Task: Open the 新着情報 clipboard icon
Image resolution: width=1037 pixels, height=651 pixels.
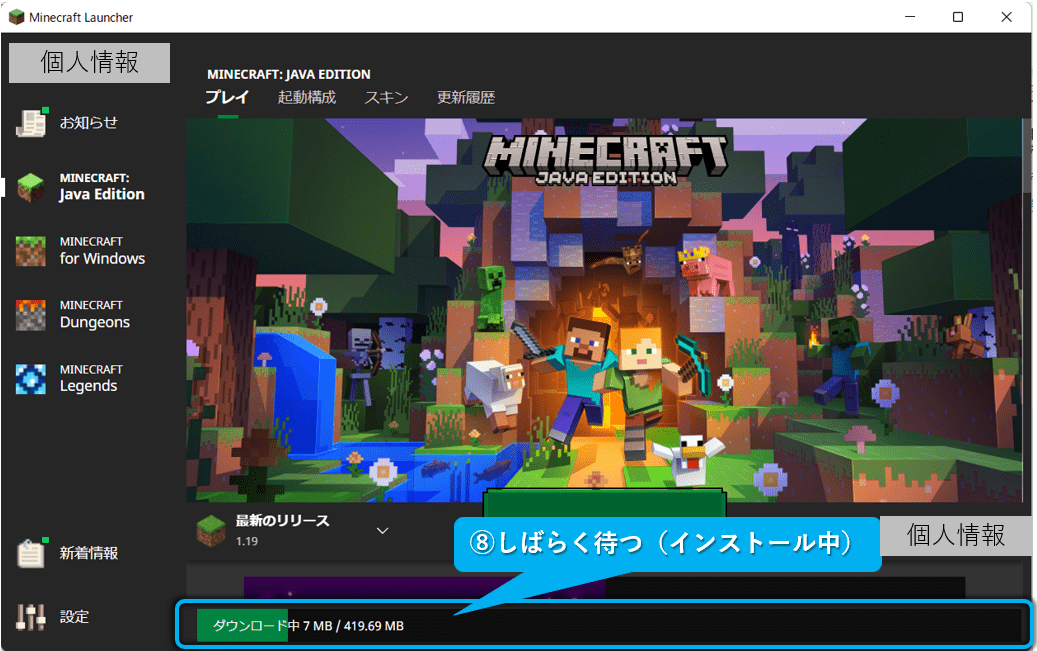Action: 31,553
